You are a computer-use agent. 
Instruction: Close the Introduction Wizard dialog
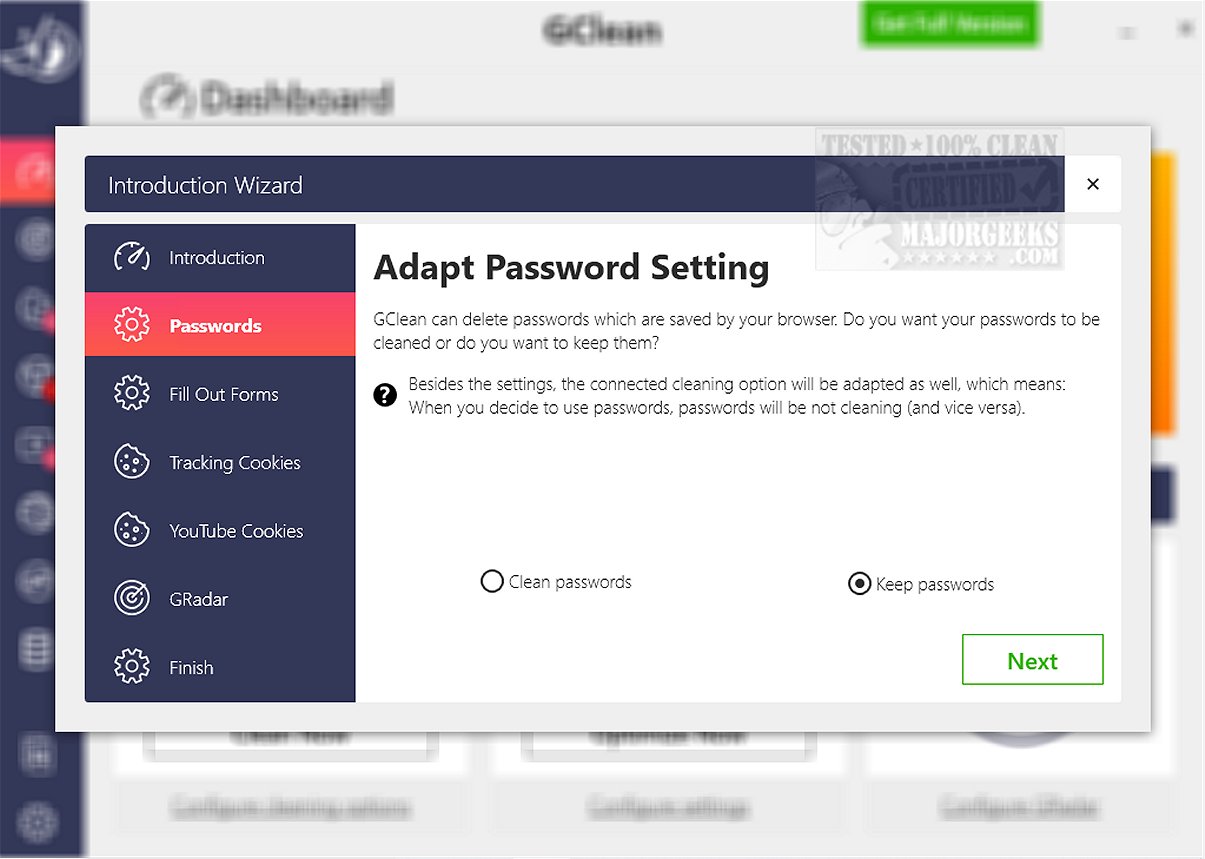tap(1093, 184)
